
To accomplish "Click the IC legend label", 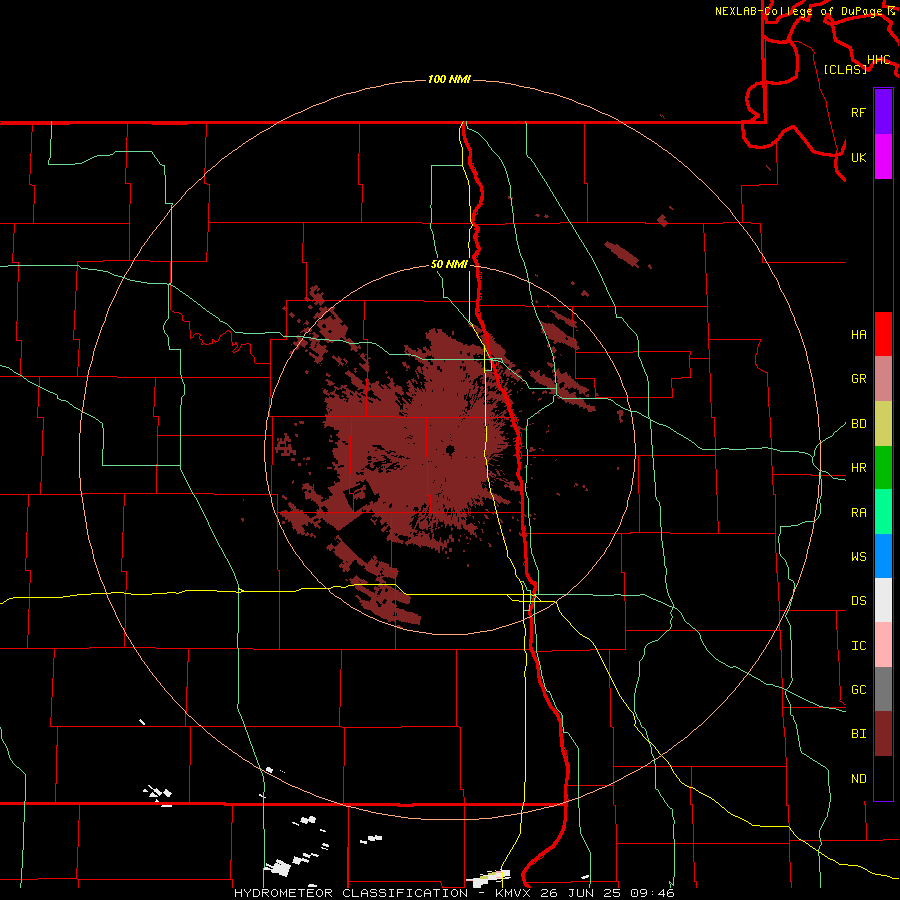I will (x=859, y=646).
